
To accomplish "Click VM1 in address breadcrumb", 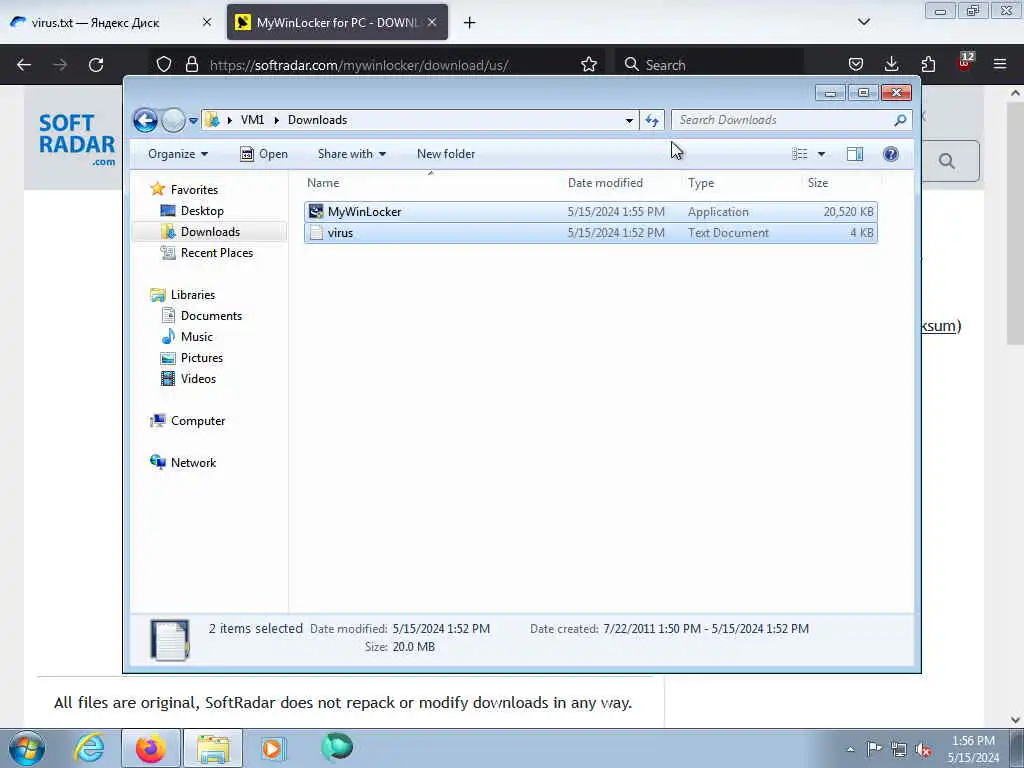I will point(252,120).
